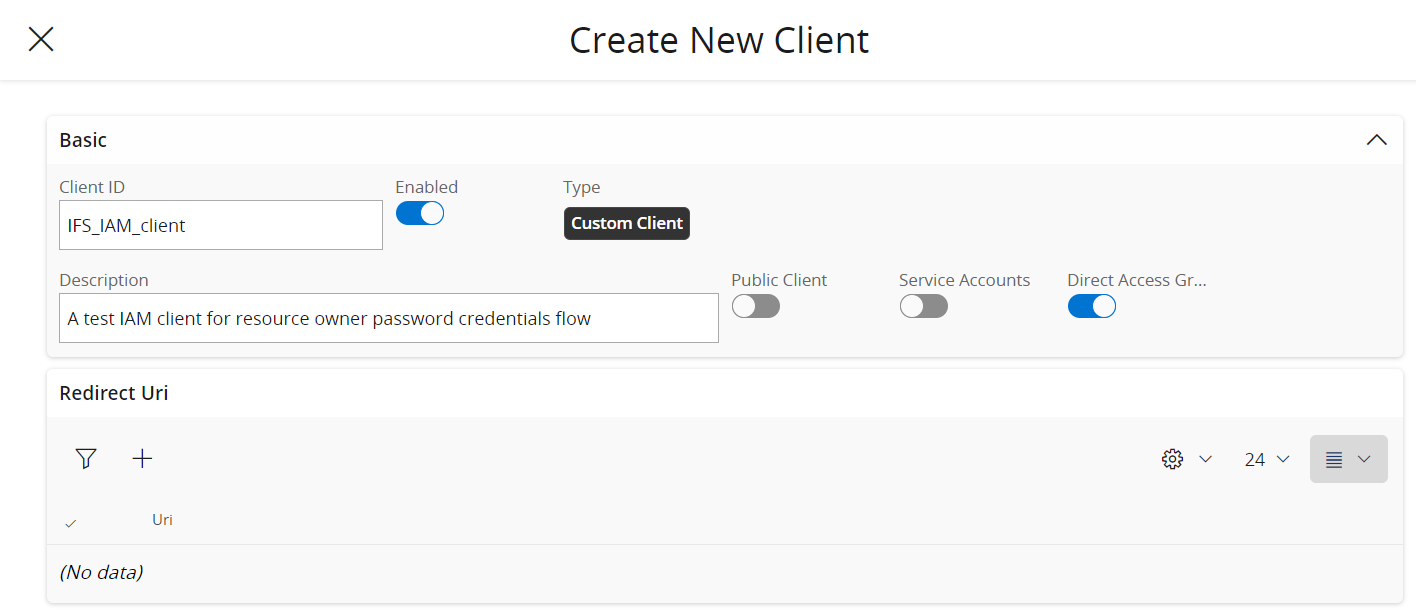Screen dimensions: 1416x612
Task: Click the checkmark column selector
Action: click(x=69, y=520)
